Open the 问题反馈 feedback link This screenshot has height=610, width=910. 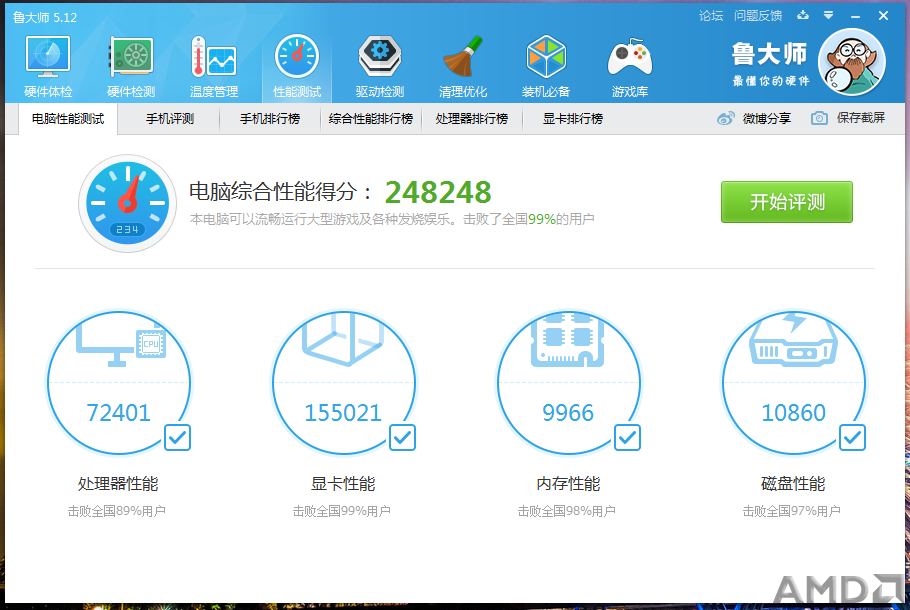tap(758, 16)
